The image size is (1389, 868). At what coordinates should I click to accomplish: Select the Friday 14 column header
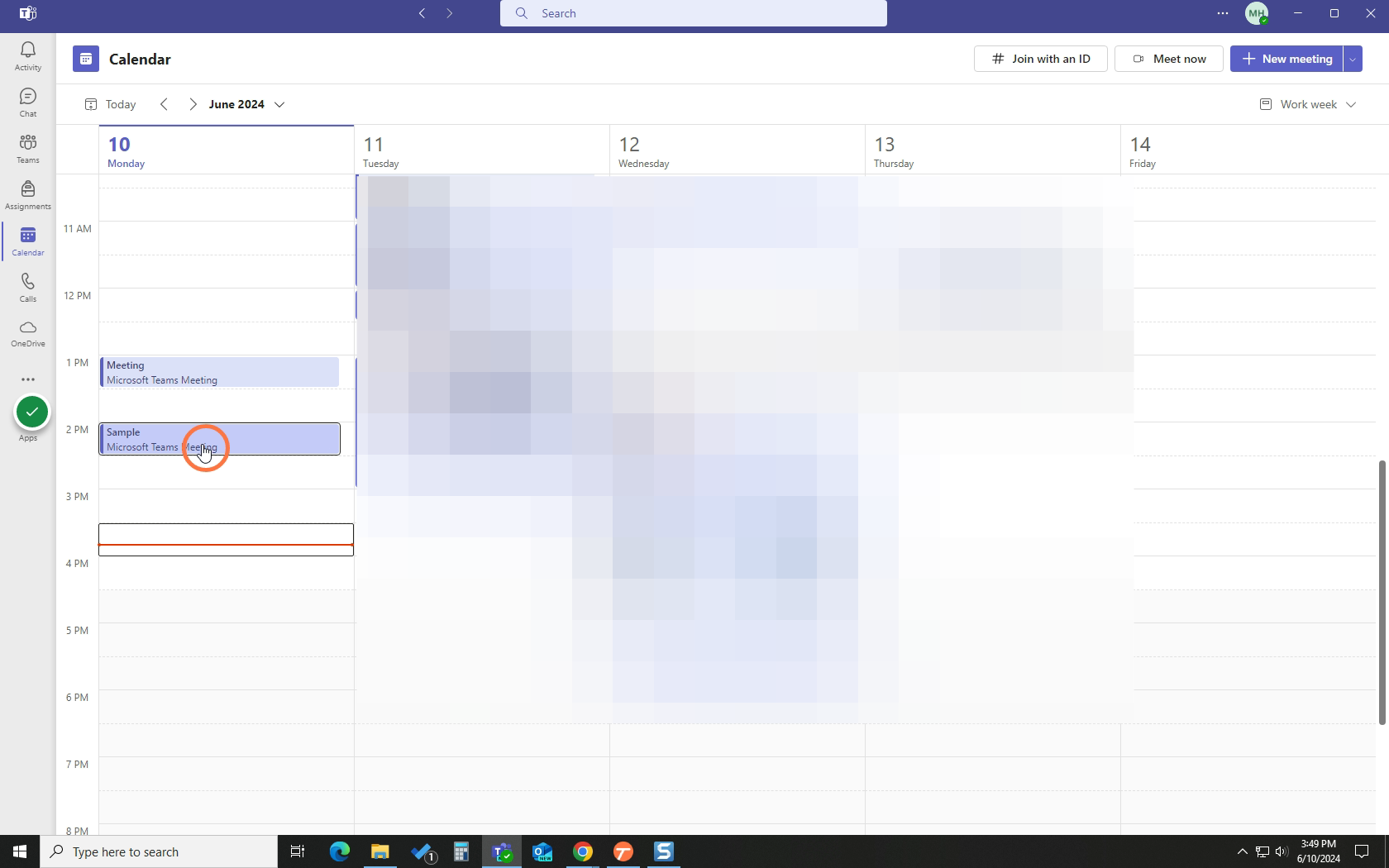tap(1248, 150)
